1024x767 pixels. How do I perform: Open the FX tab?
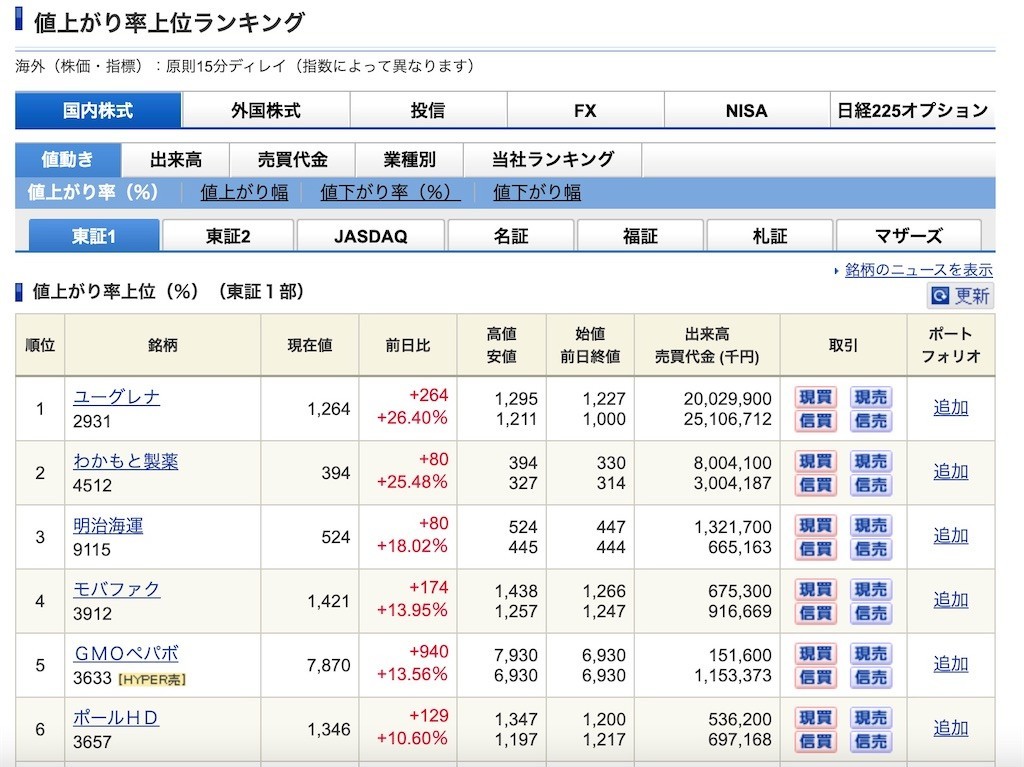pos(585,110)
